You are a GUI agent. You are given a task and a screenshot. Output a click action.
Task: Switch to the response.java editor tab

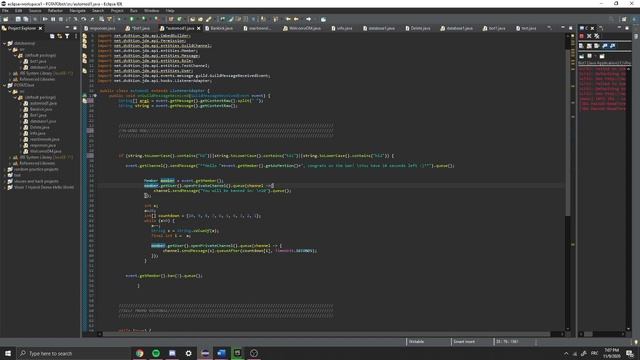100,28
